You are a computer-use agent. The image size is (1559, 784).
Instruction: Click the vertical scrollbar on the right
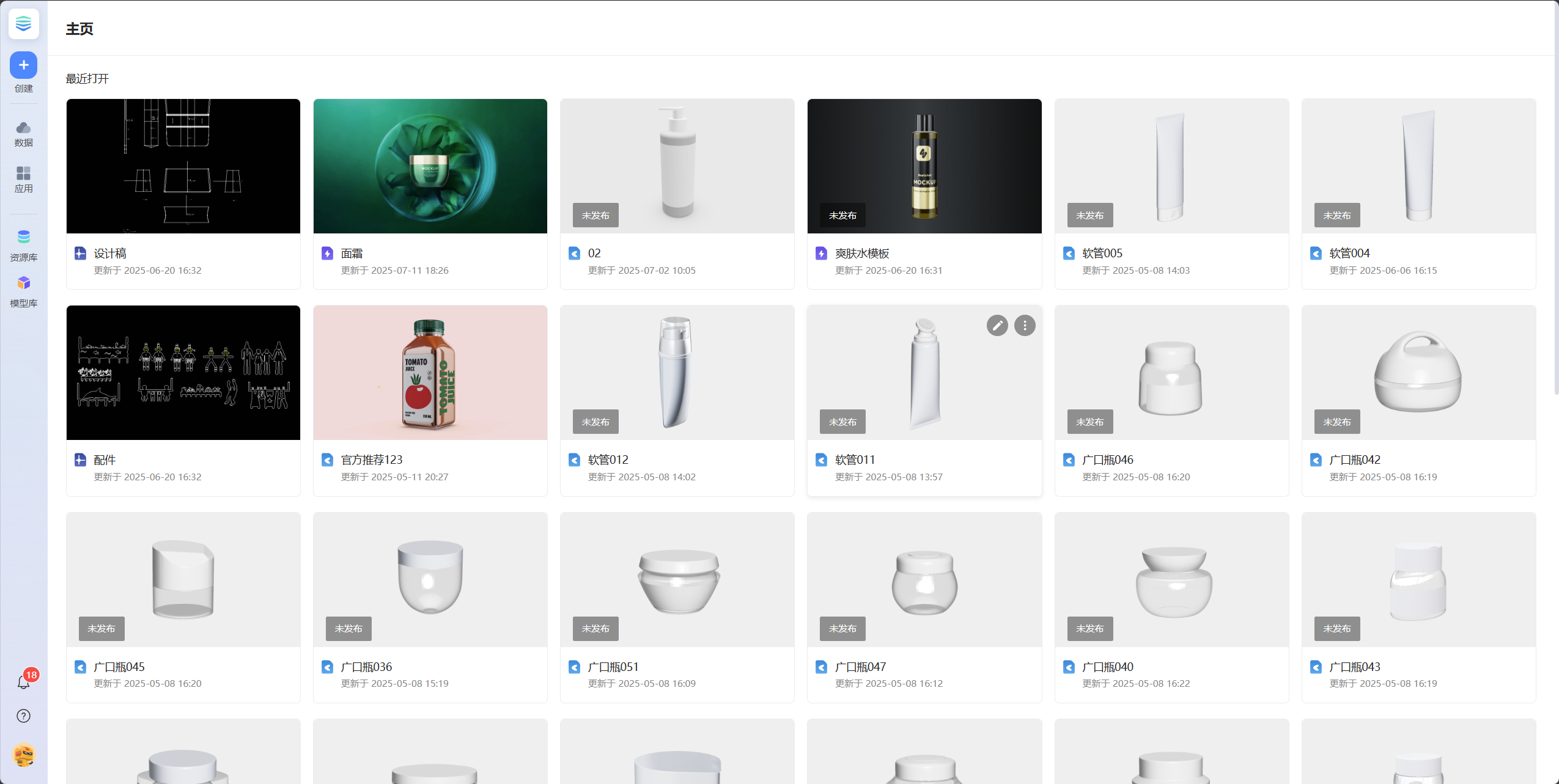point(1555,199)
